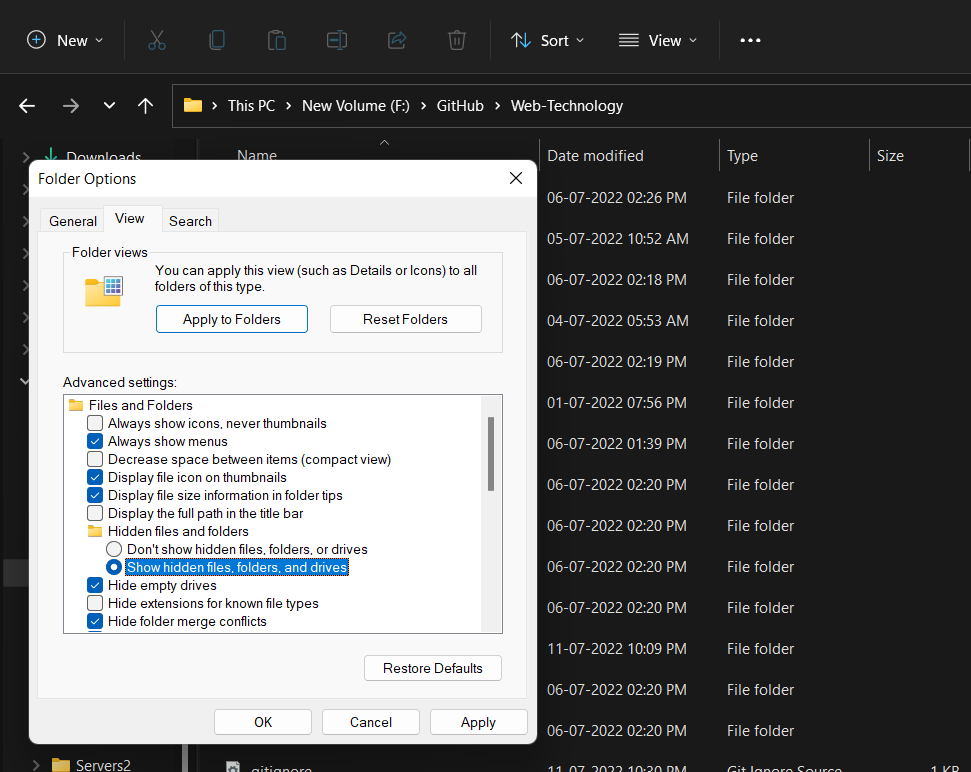This screenshot has width=971, height=772.
Task: Enable Hide extensions for known file types
Action: 95,603
